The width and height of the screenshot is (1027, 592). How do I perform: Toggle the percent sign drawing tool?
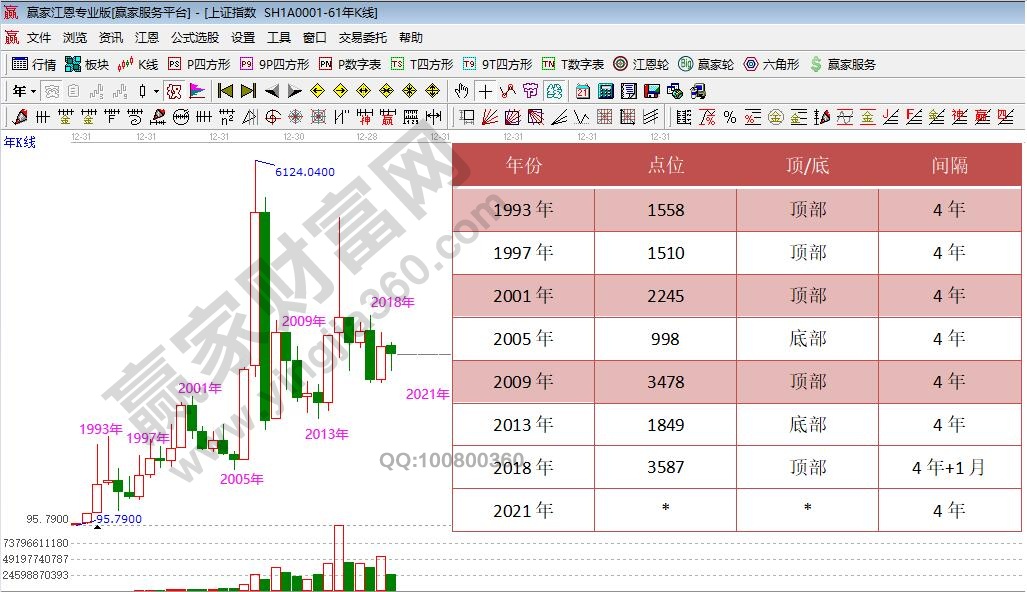730,117
